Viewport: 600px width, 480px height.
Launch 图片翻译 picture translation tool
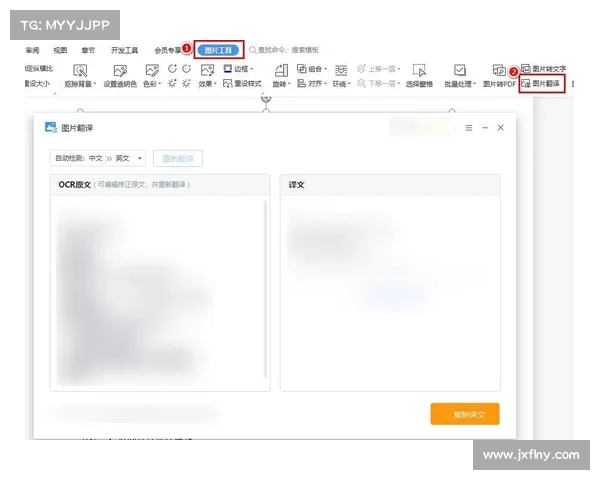[541, 83]
